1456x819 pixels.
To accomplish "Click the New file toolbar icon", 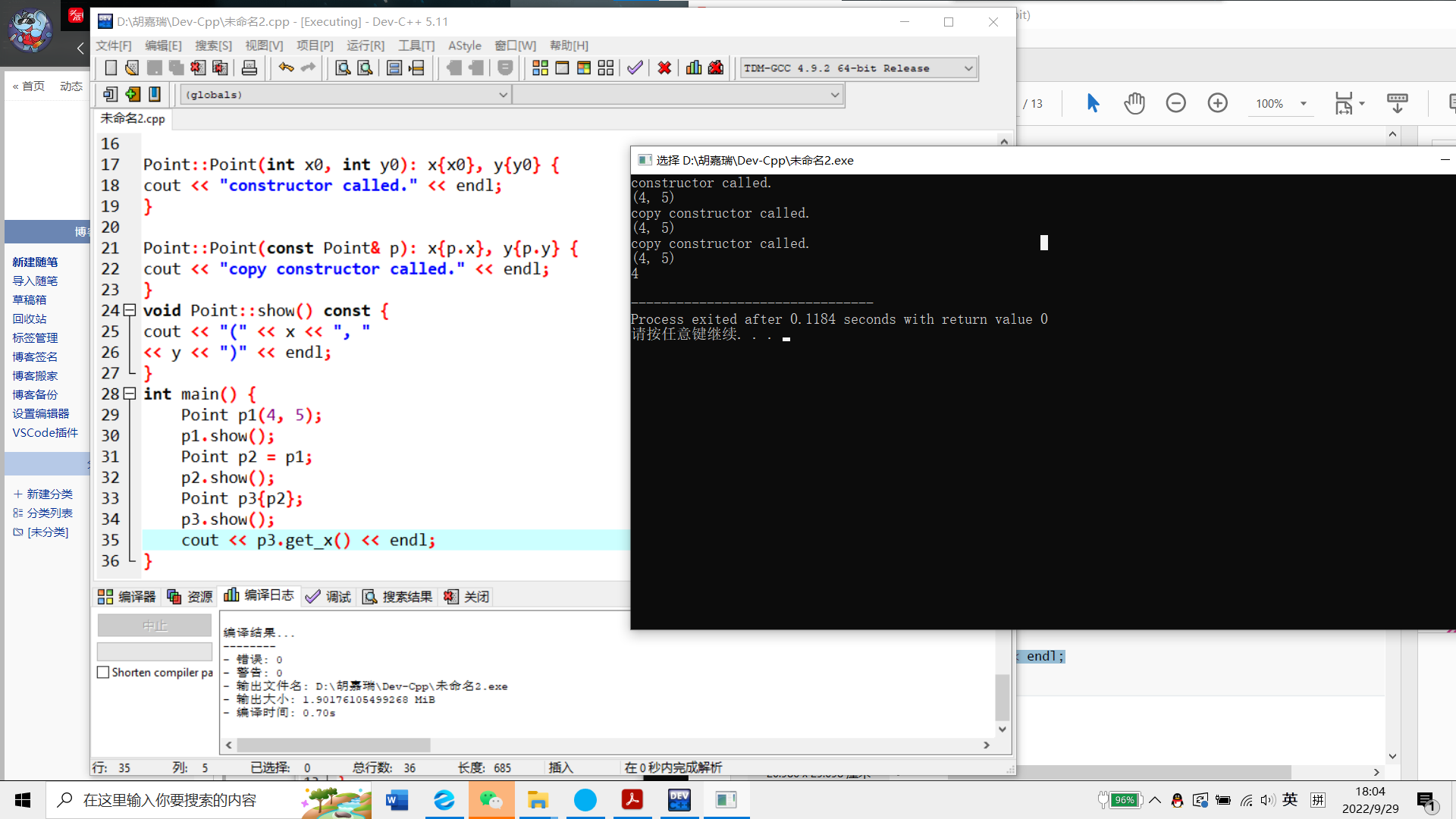I will click(x=111, y=68).
